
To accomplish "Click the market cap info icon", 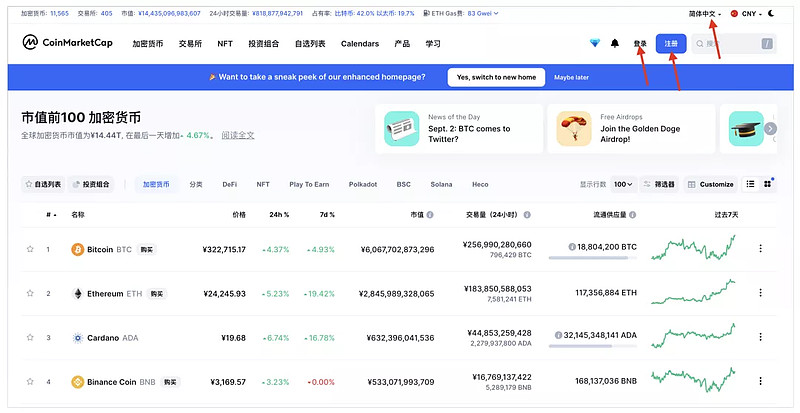I will coord(430,215).
